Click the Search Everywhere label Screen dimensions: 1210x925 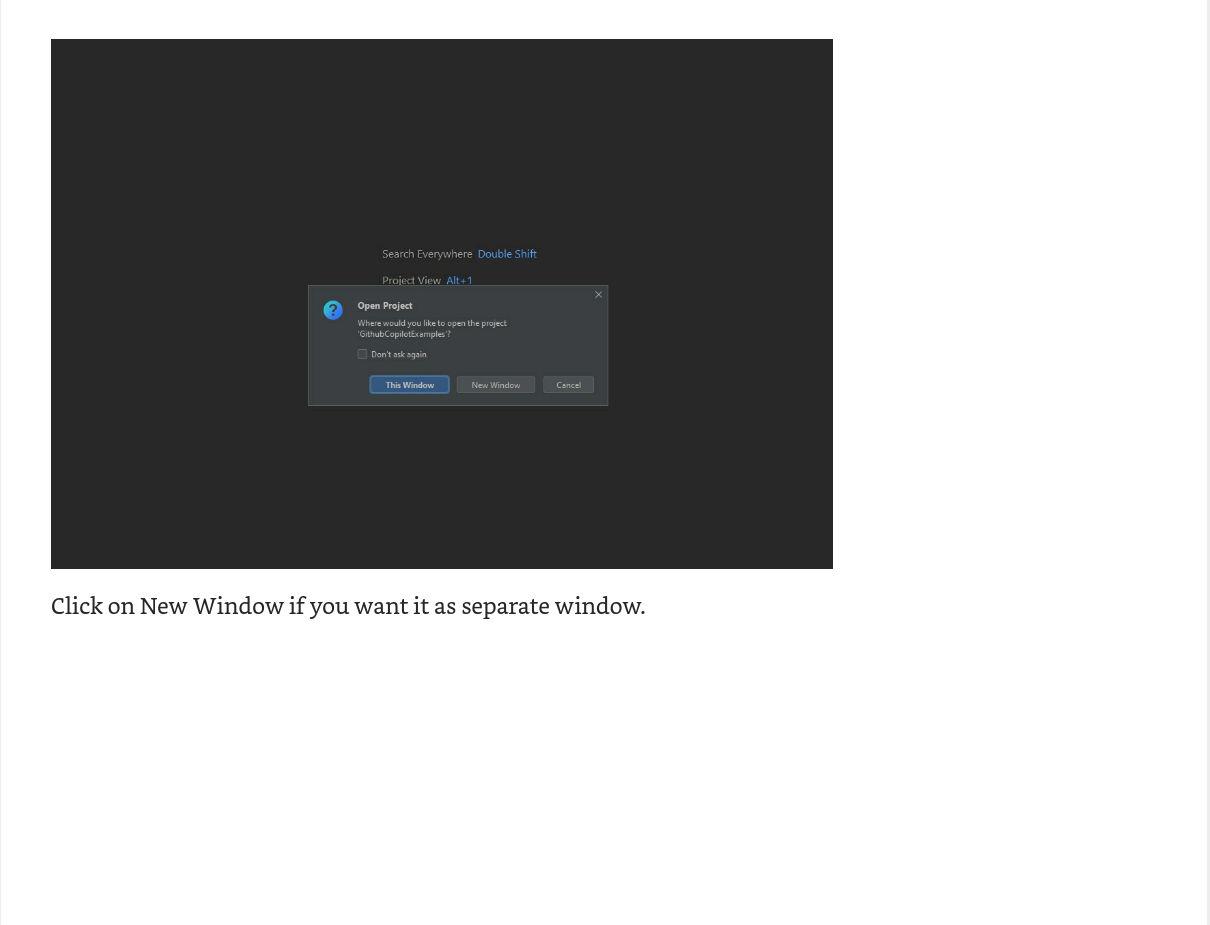click(x=427, y=254)
